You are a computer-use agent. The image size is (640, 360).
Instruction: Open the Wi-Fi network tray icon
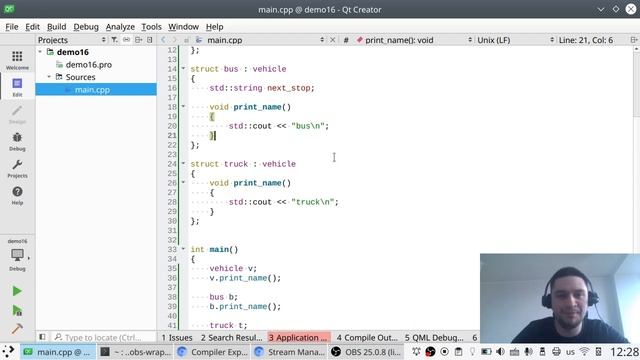coord(584,351)
